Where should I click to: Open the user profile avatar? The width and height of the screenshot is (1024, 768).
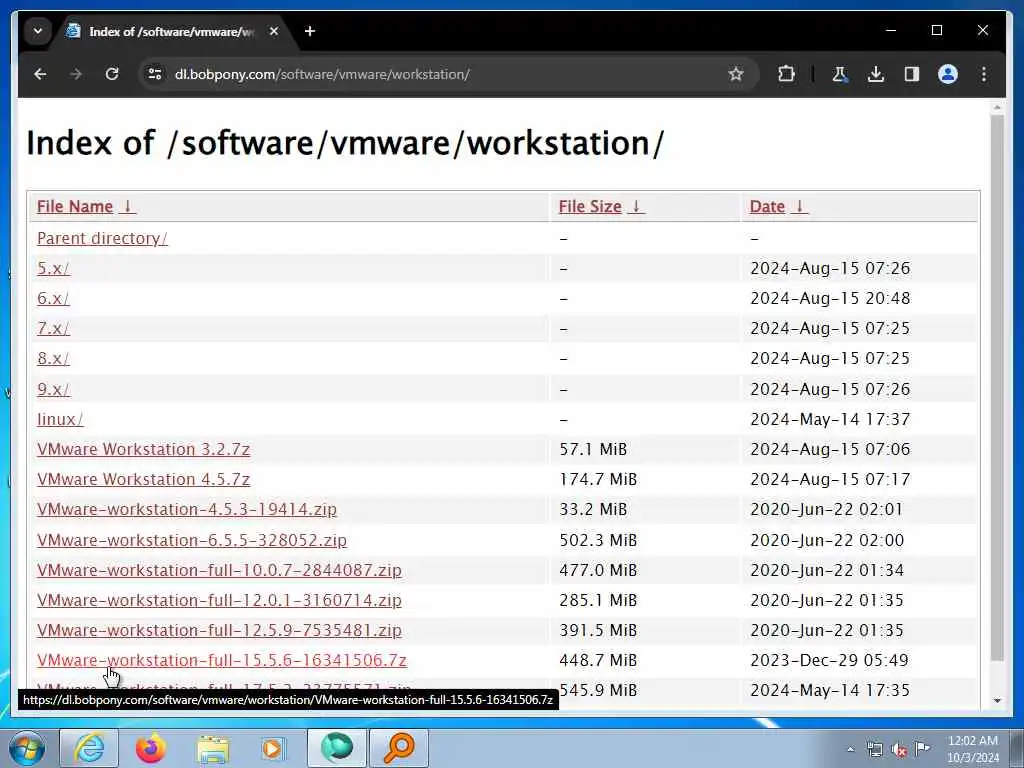(x=948, y=74)
